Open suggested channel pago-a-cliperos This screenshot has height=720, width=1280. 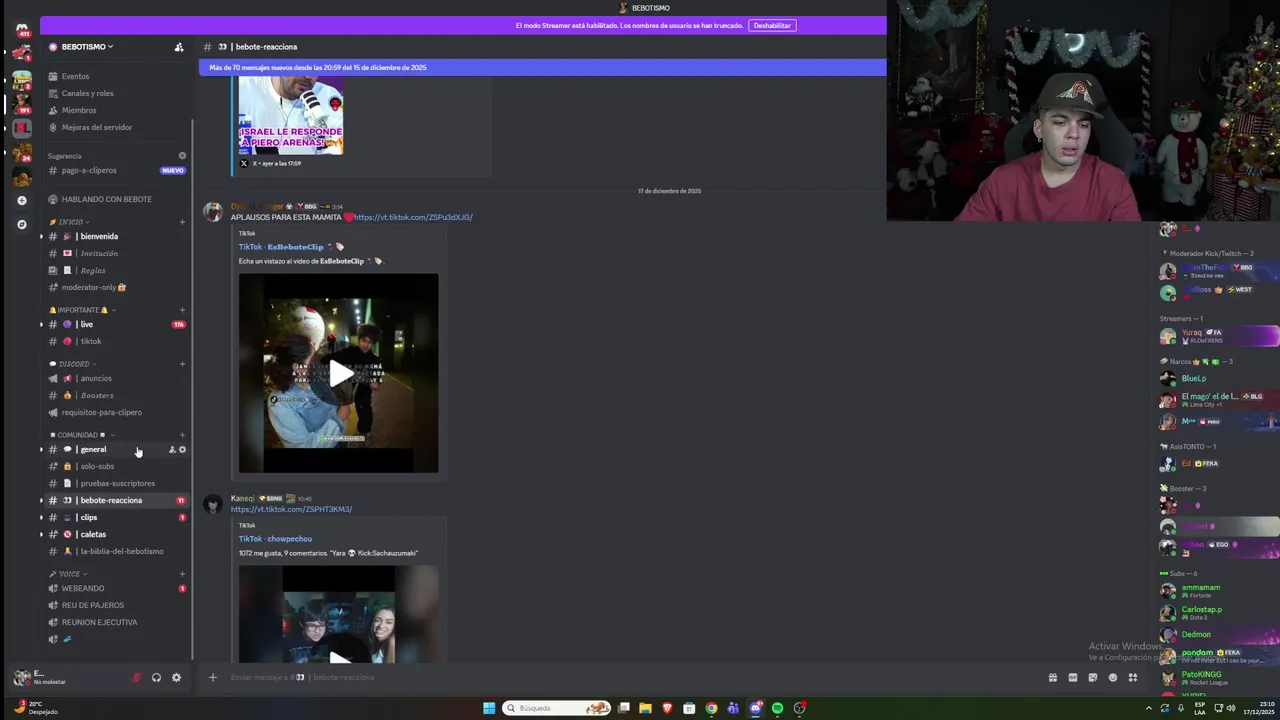[x=89, y=170]
